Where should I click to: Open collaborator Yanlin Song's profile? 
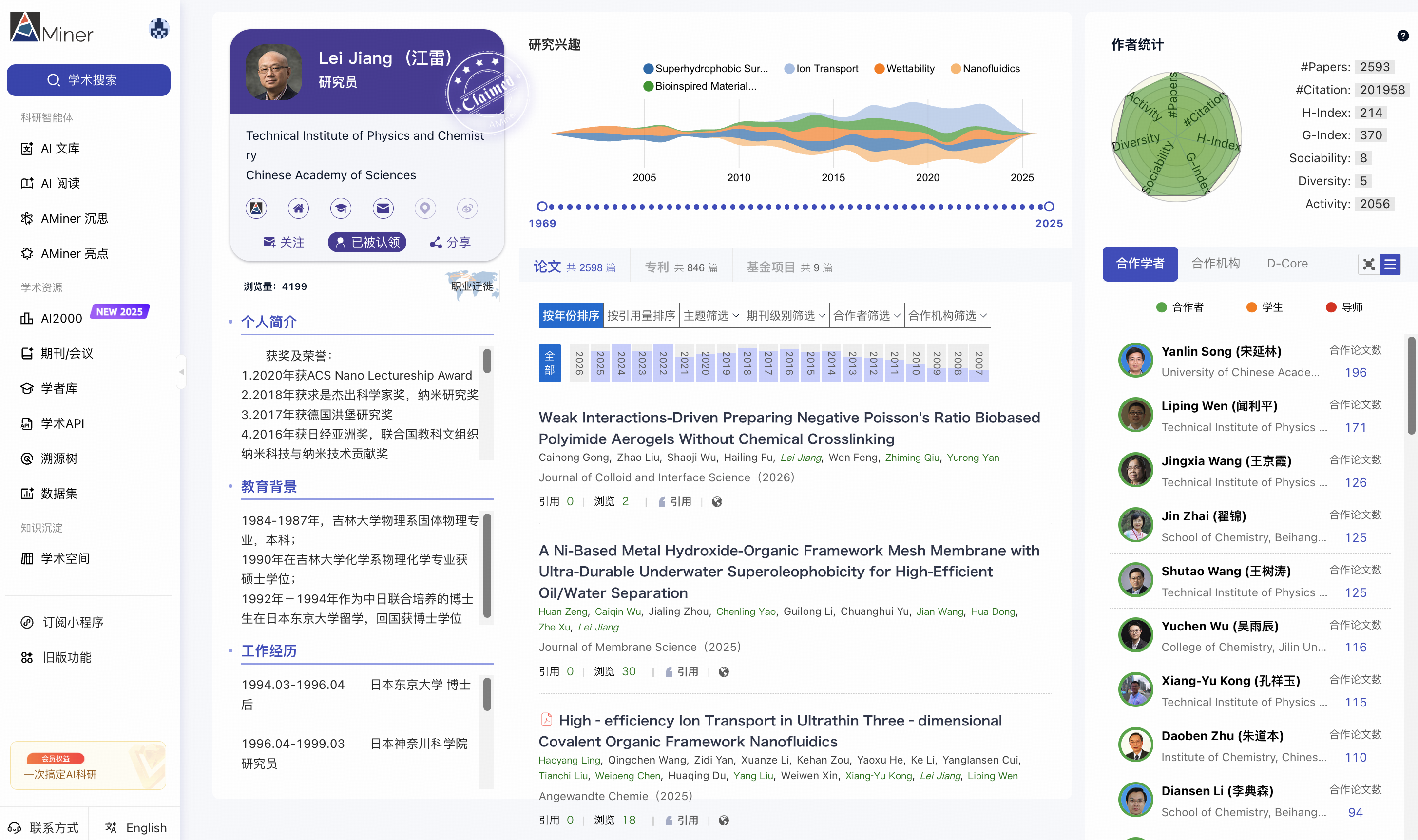(1221, 351)
